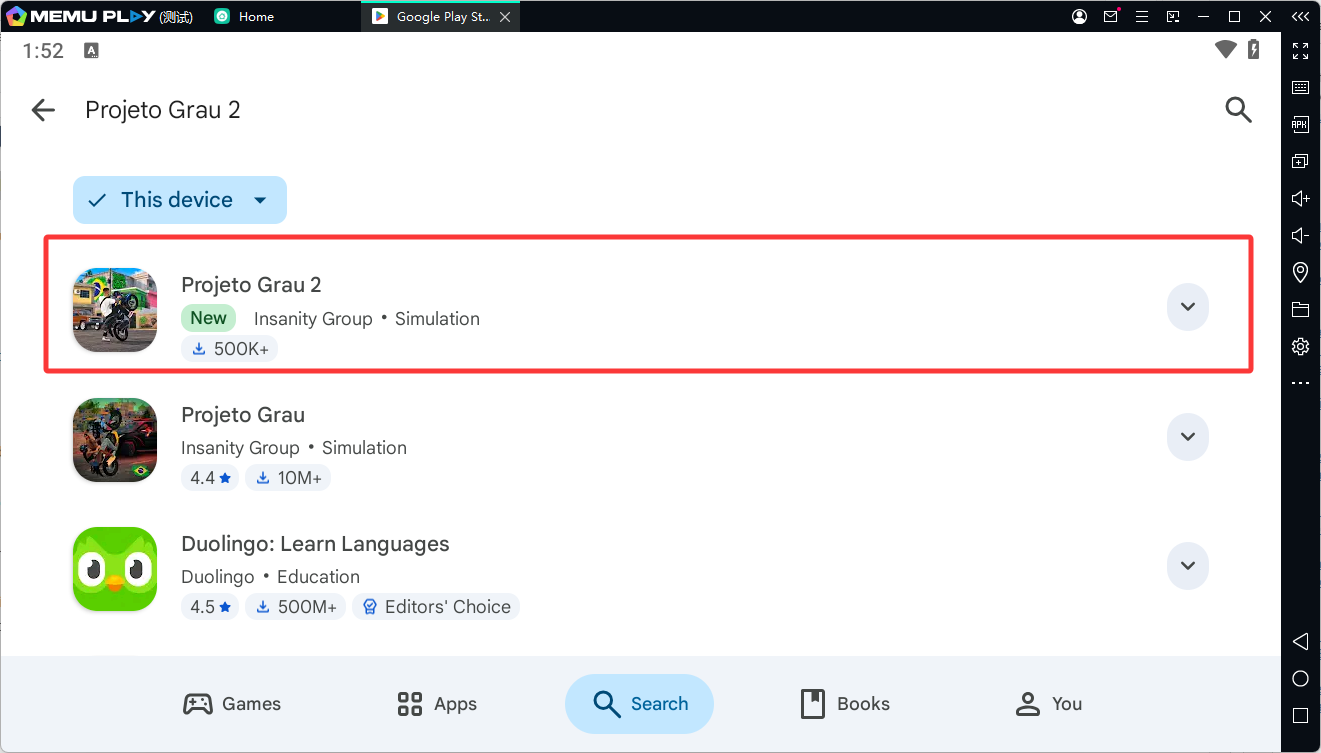Image resolution: width=1321 pixels, height=753 pixels.
Task: Select the 4.5 star rating chip
Action: click(x=210, y=607)
